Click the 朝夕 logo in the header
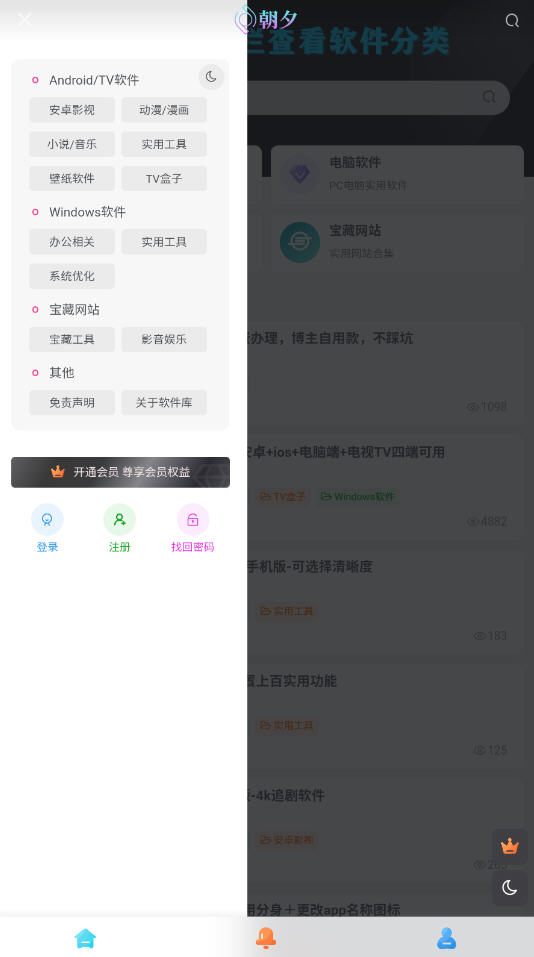 (266, 20)
